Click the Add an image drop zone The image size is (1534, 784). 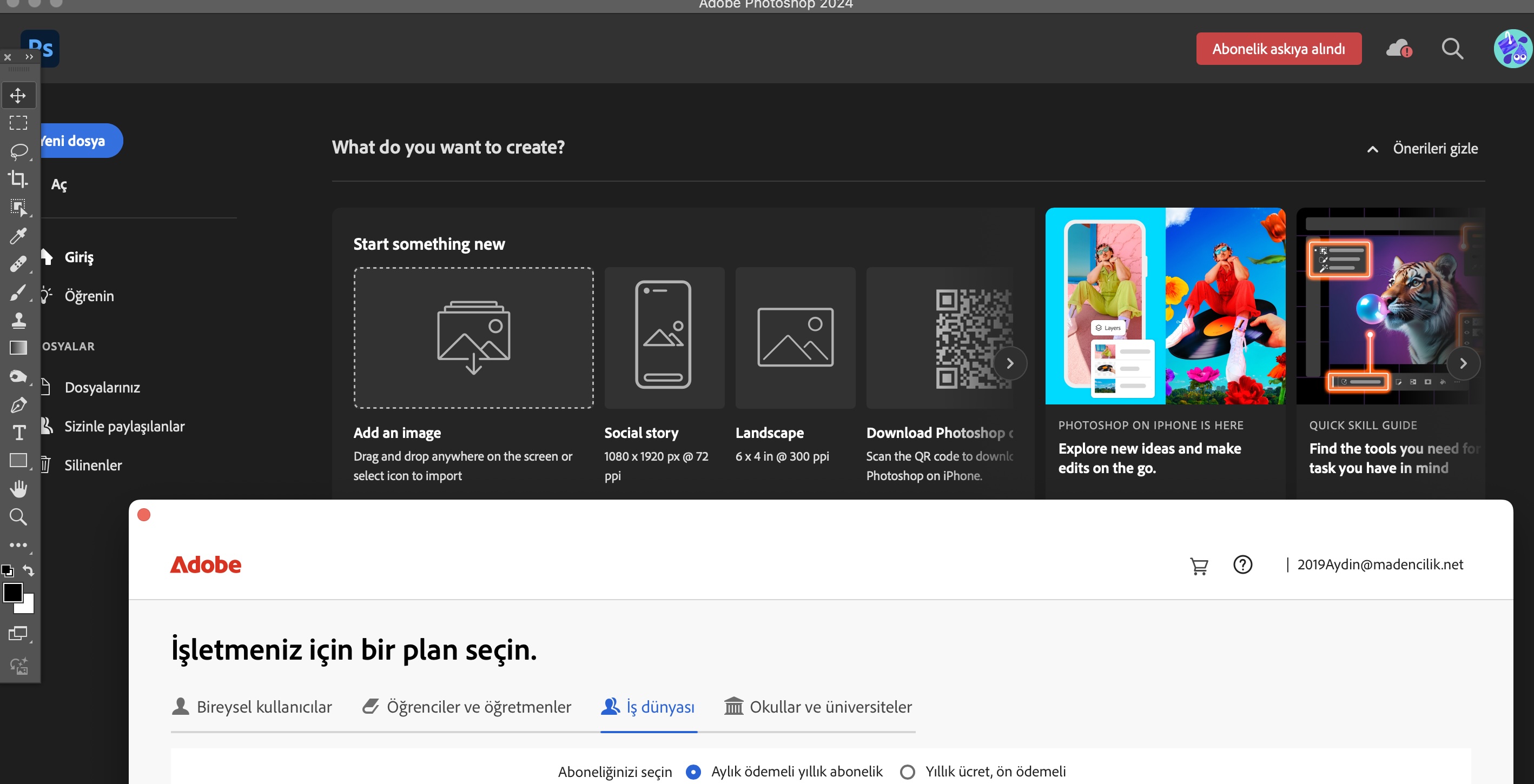pyautogui.click(x=473, y=338)
